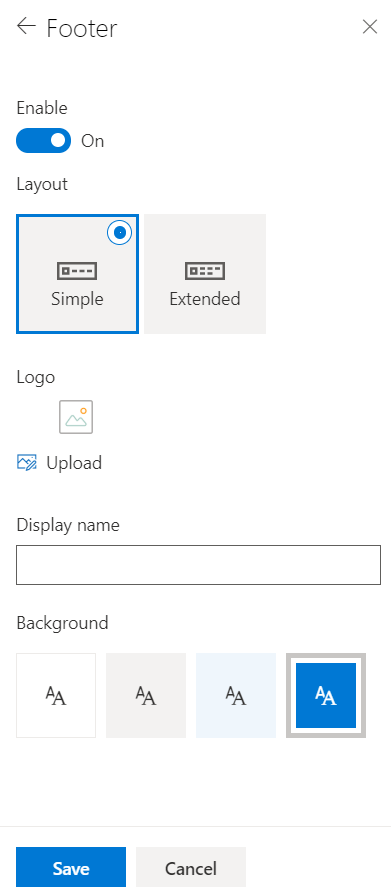The width and height of the screenshot is (391, 895).
Task: Close the Footer panel with the X
Action: click(x=370, y=27)
